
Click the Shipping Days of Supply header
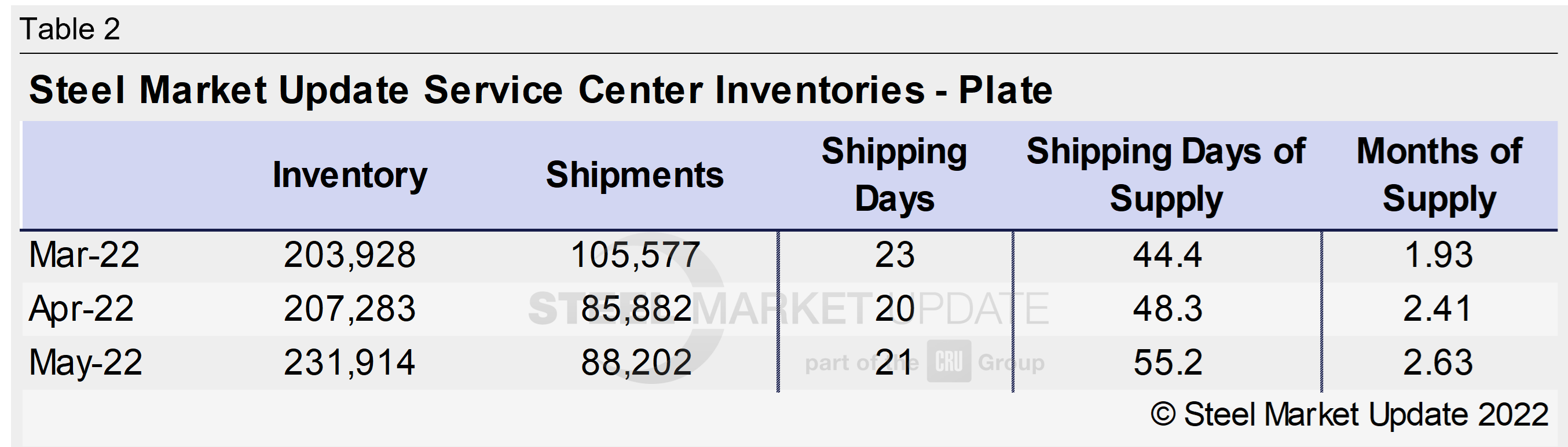1166,175
